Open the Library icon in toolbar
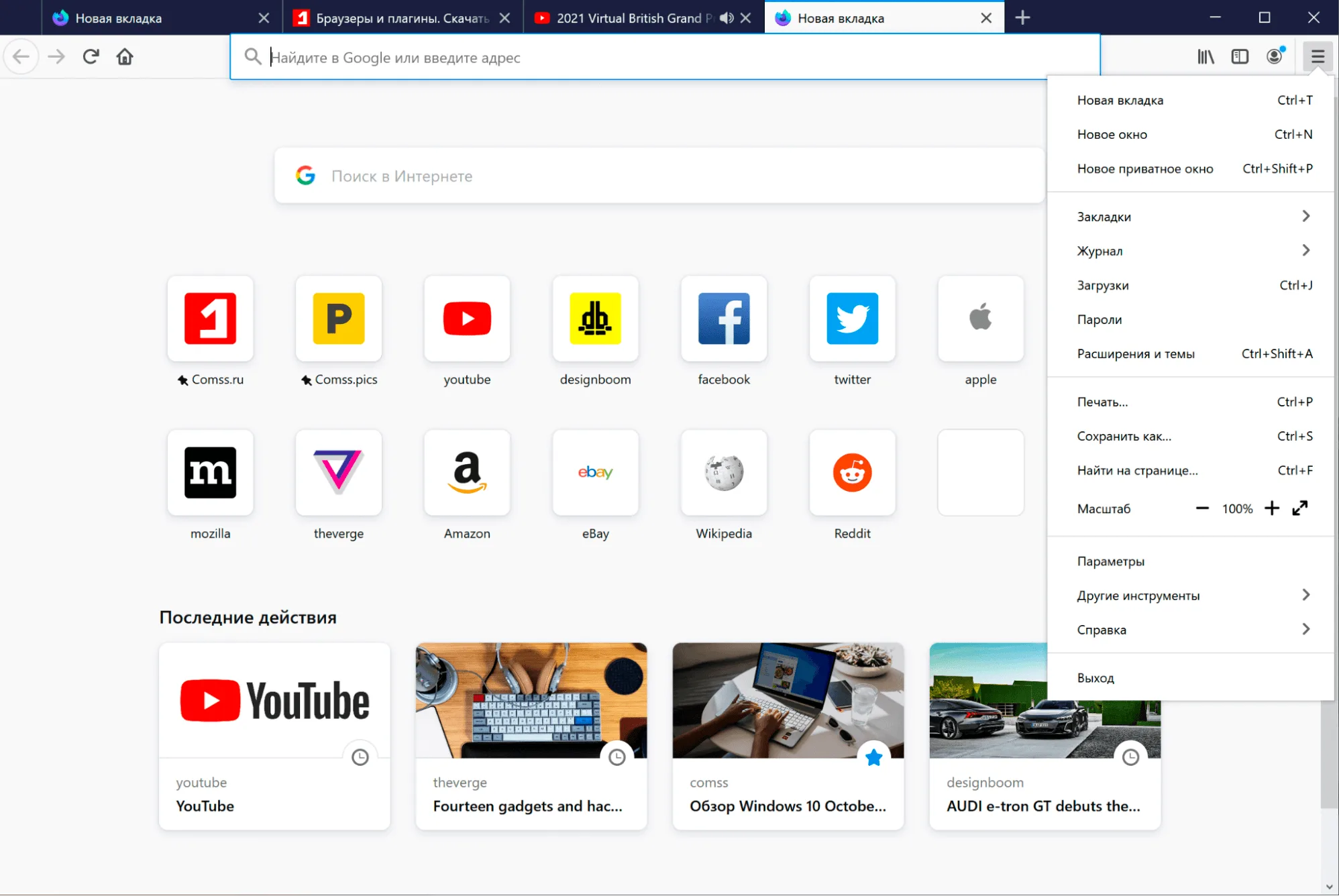Screen dimensions: 1339x896 click(1206, 57)
